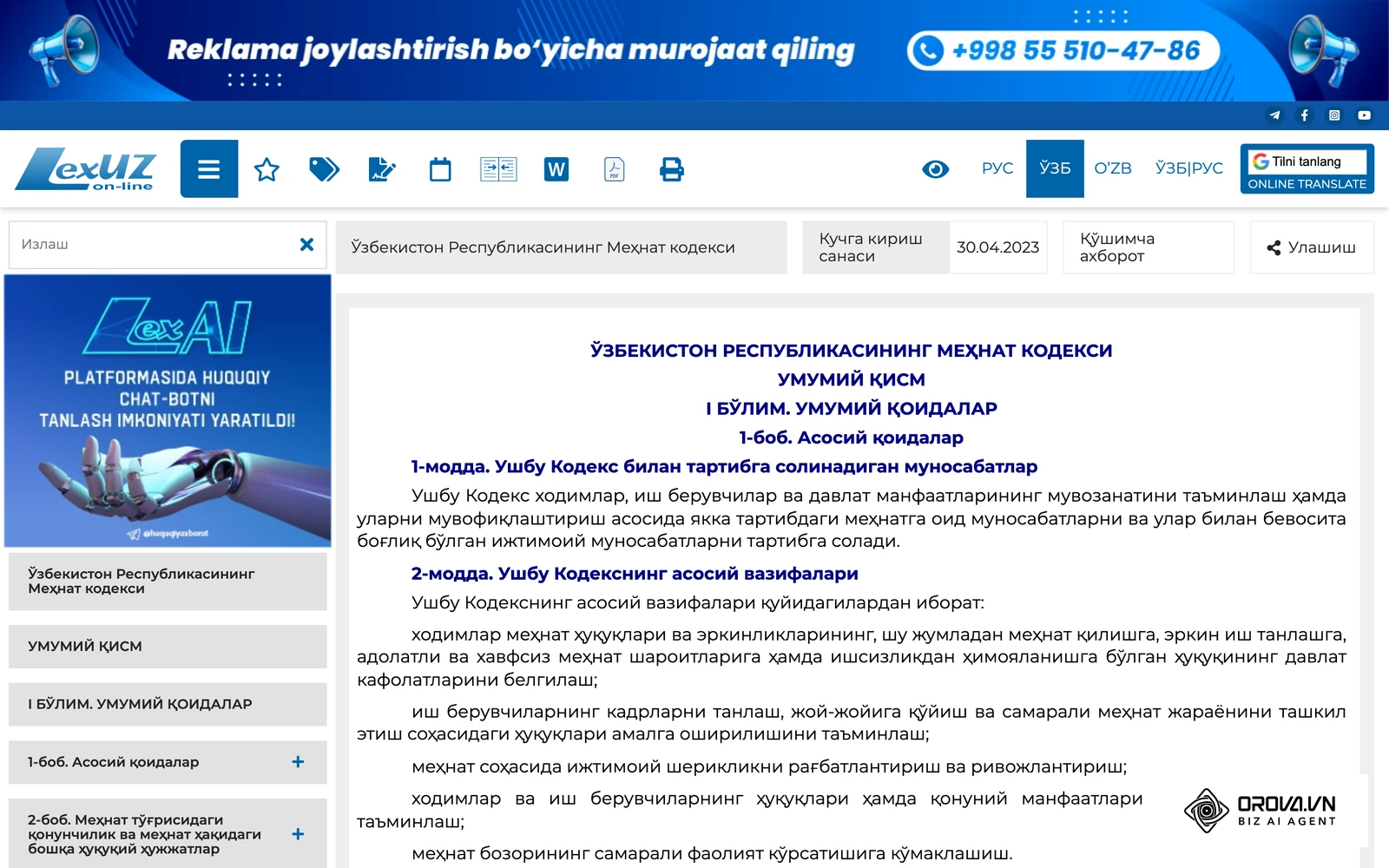Open the calendar icon in toolbar

coord(440,169)
